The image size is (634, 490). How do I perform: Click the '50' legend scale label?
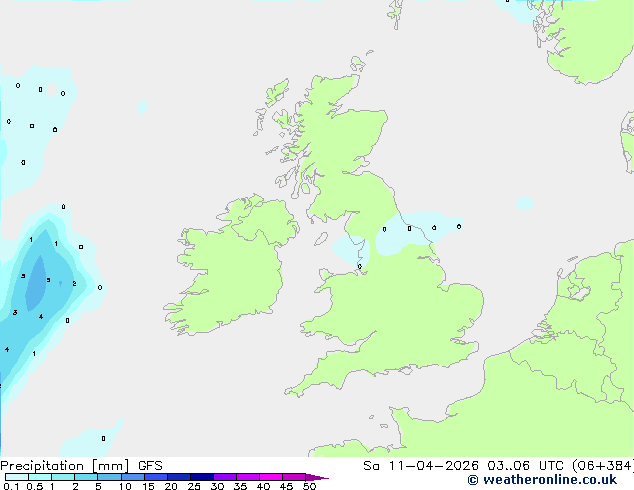coord(309,486)
